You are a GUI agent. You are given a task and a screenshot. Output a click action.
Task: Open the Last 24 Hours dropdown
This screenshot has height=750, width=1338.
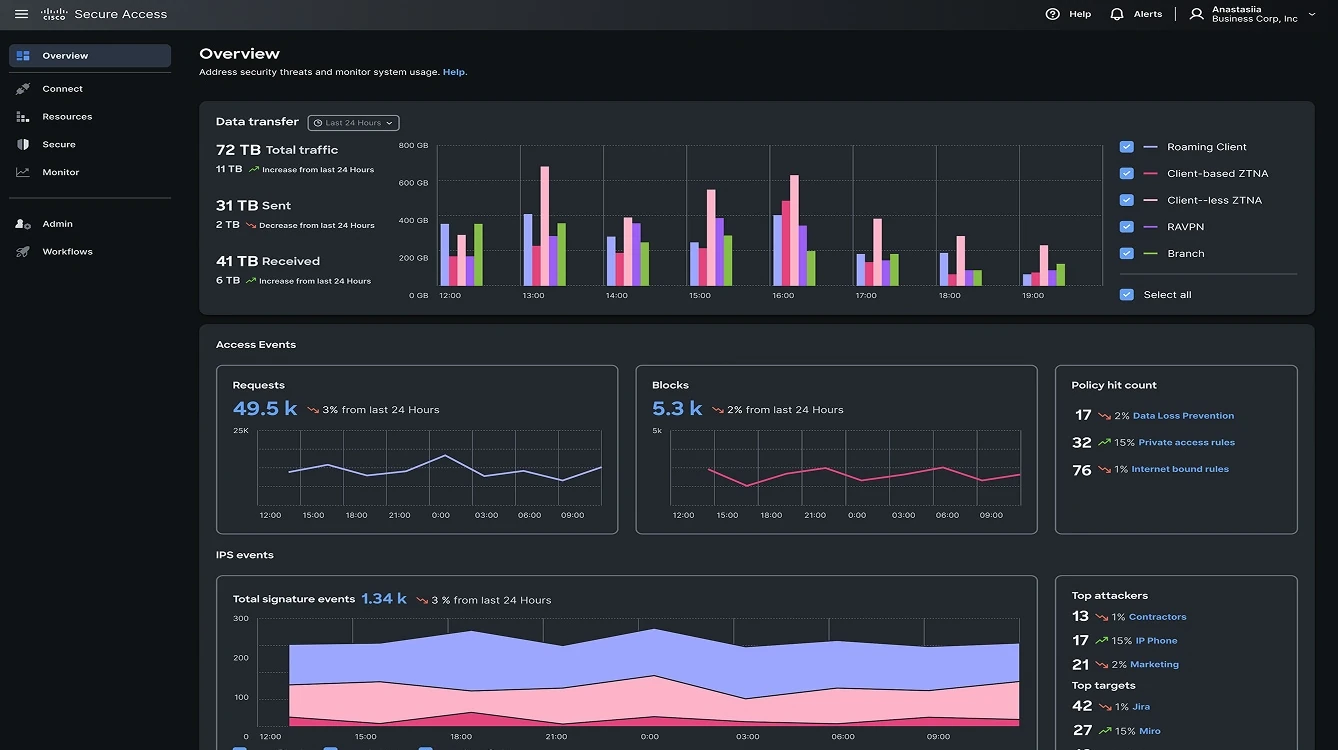click(354, 123)
